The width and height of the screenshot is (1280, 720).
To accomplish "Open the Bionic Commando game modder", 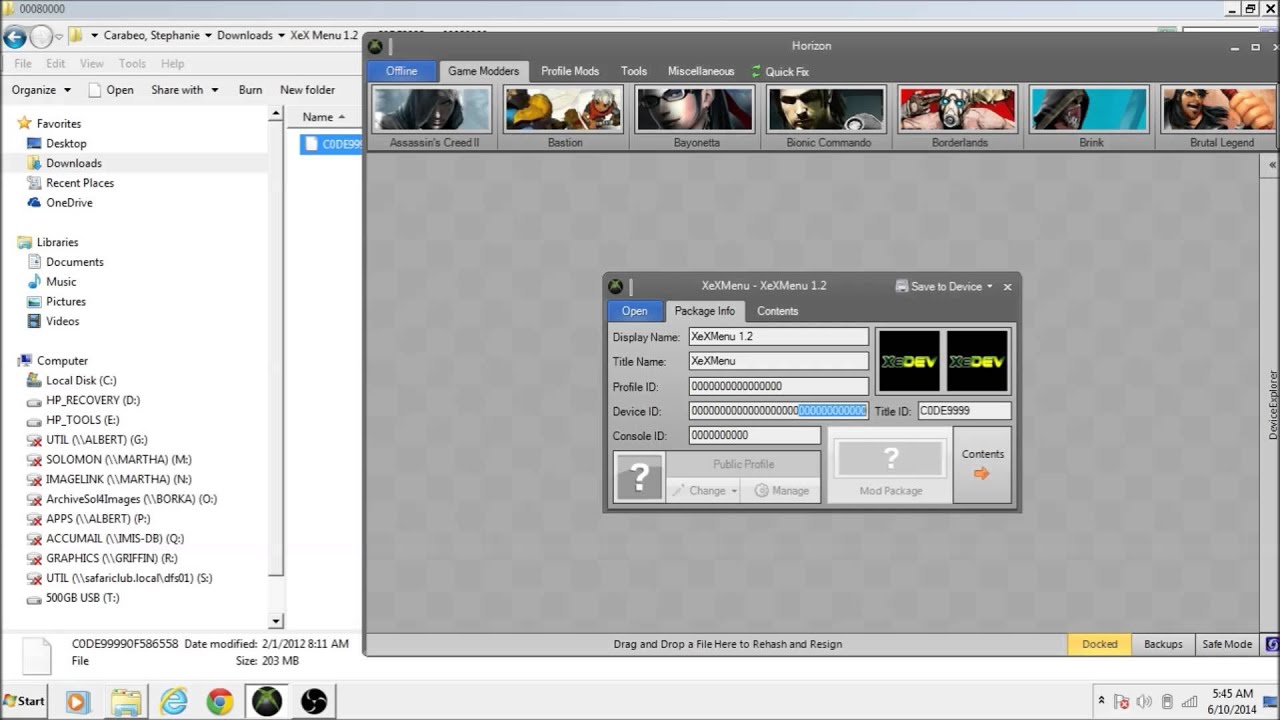I will coord(828,116).
